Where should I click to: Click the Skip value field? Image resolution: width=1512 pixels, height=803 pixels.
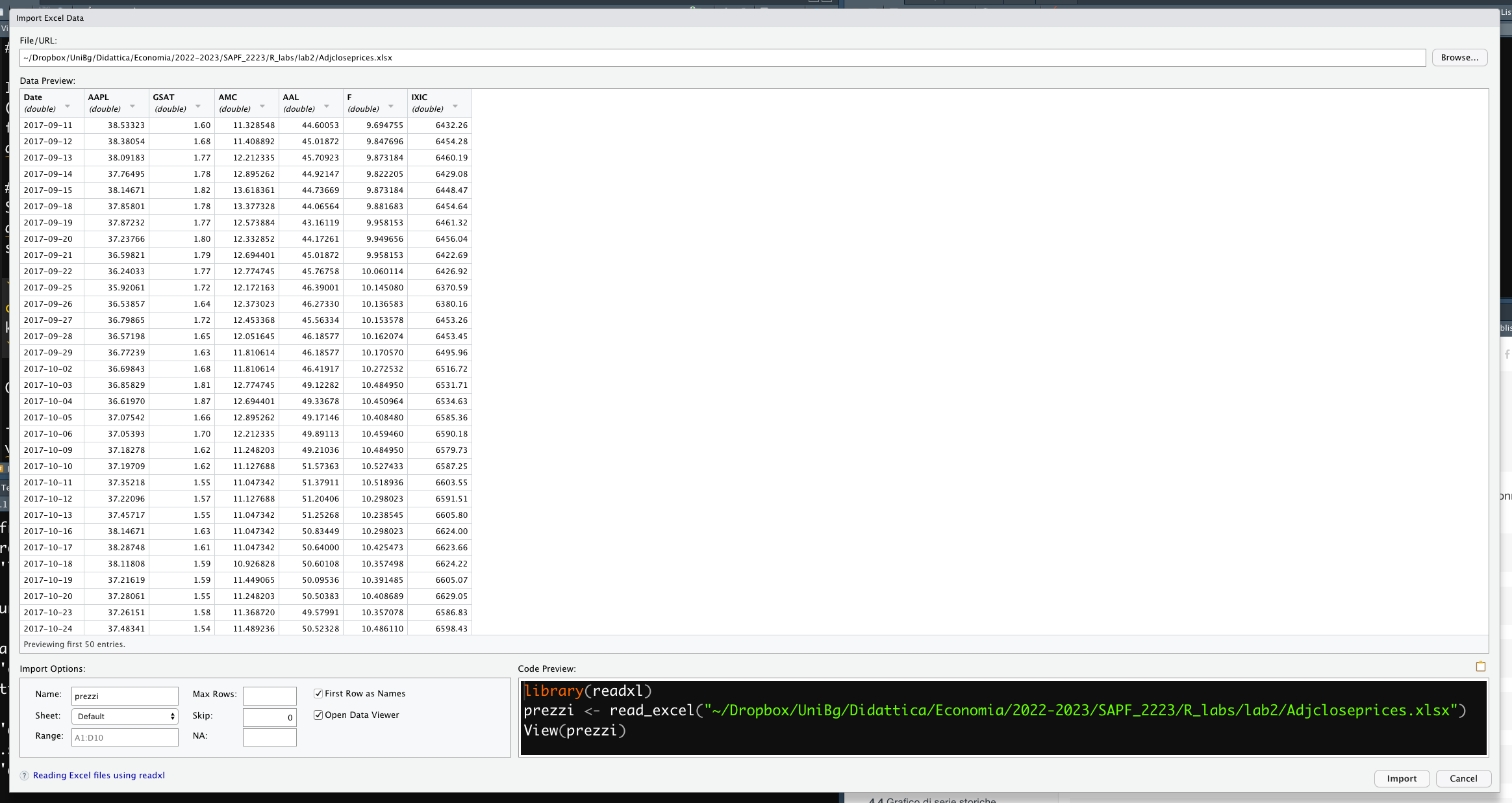(x=270, y=717)
